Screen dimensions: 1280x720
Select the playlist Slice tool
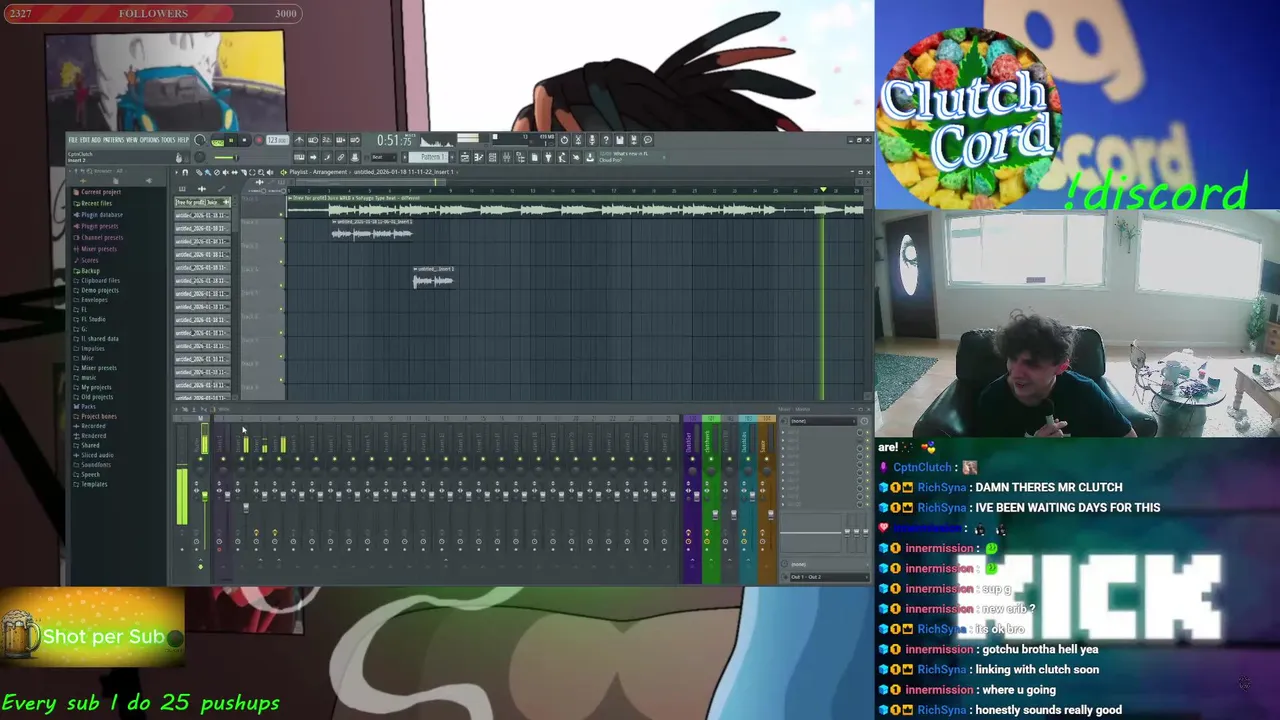click(x=244, y=172)
